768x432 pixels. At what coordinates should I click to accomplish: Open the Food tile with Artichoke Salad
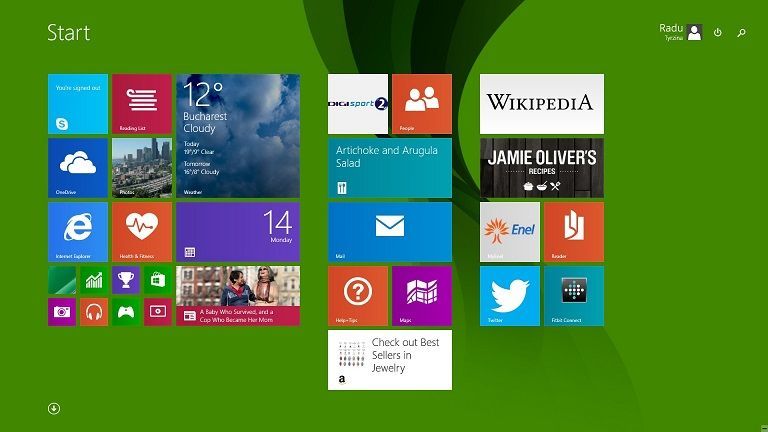(390, 168)
